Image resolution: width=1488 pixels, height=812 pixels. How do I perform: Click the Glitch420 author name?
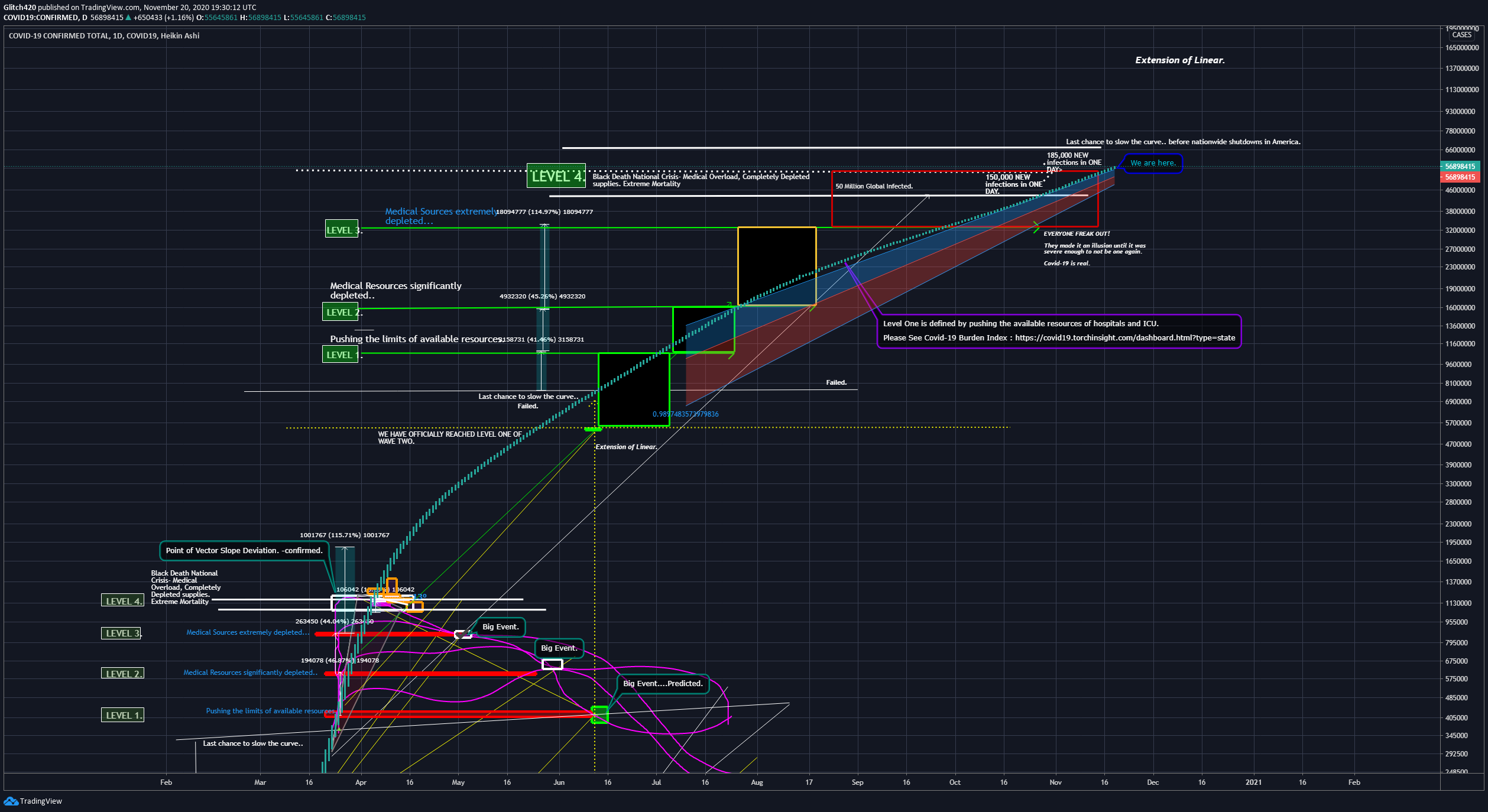tap(20, 8)
